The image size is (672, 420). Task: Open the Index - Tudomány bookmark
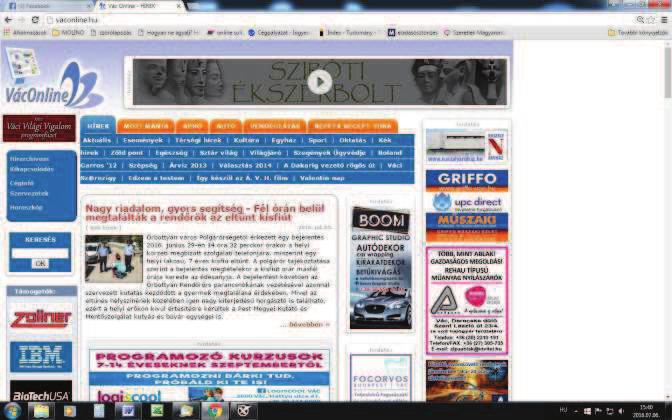[347, 33]
